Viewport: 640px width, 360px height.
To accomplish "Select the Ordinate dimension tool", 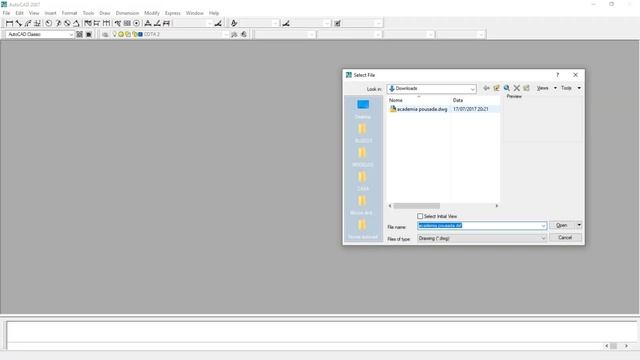I will [x=37, y=23].
